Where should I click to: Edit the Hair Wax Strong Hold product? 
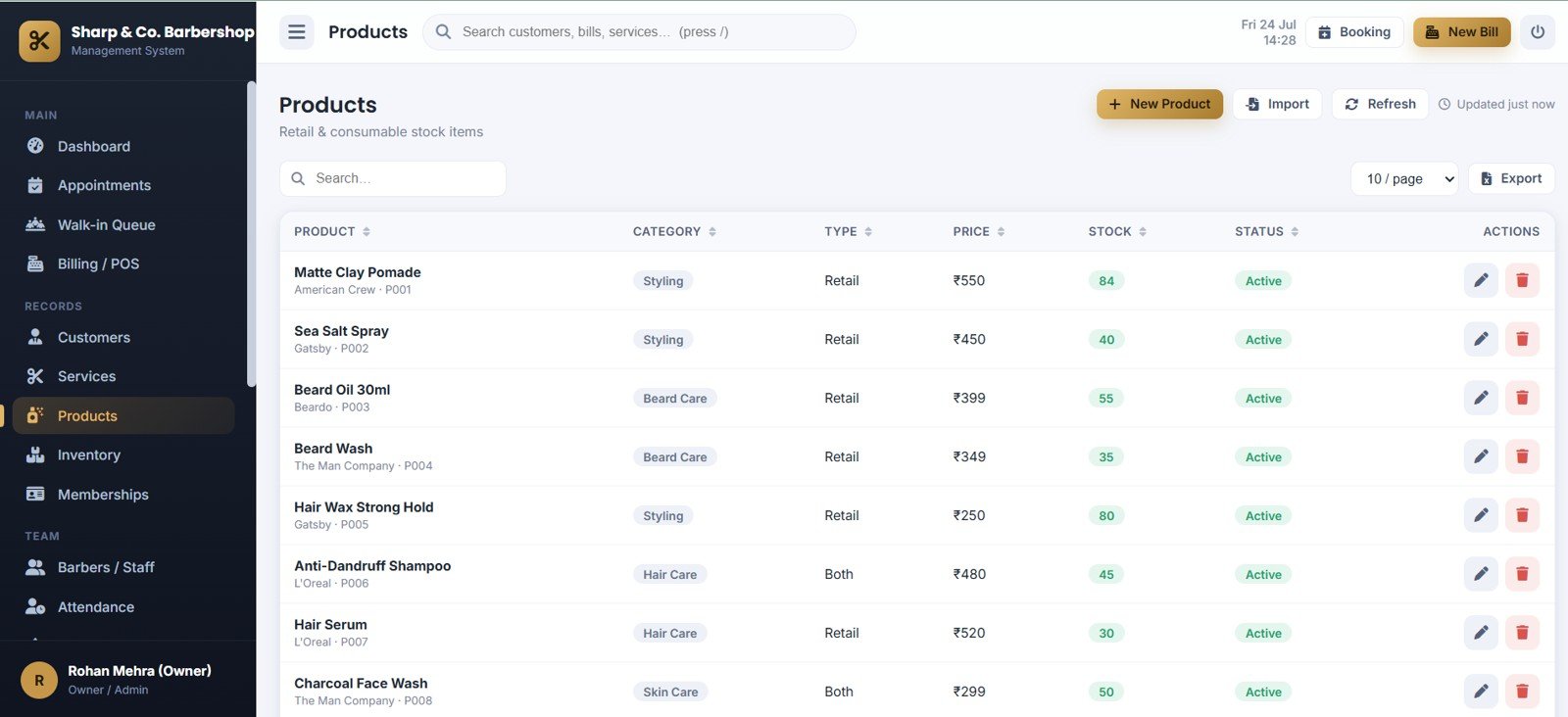[x=1481, y=515]
